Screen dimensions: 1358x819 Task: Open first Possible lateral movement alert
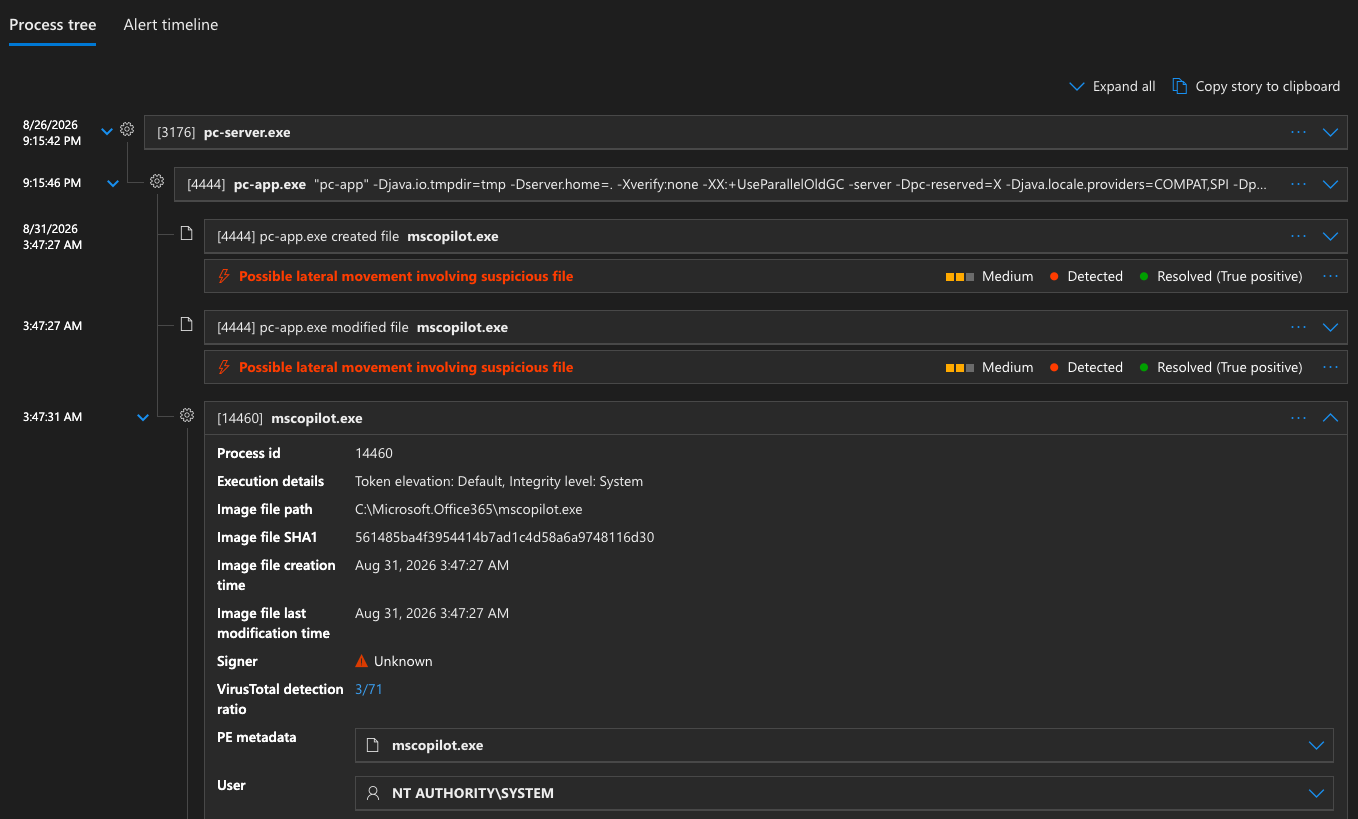(x=406, y=276)
